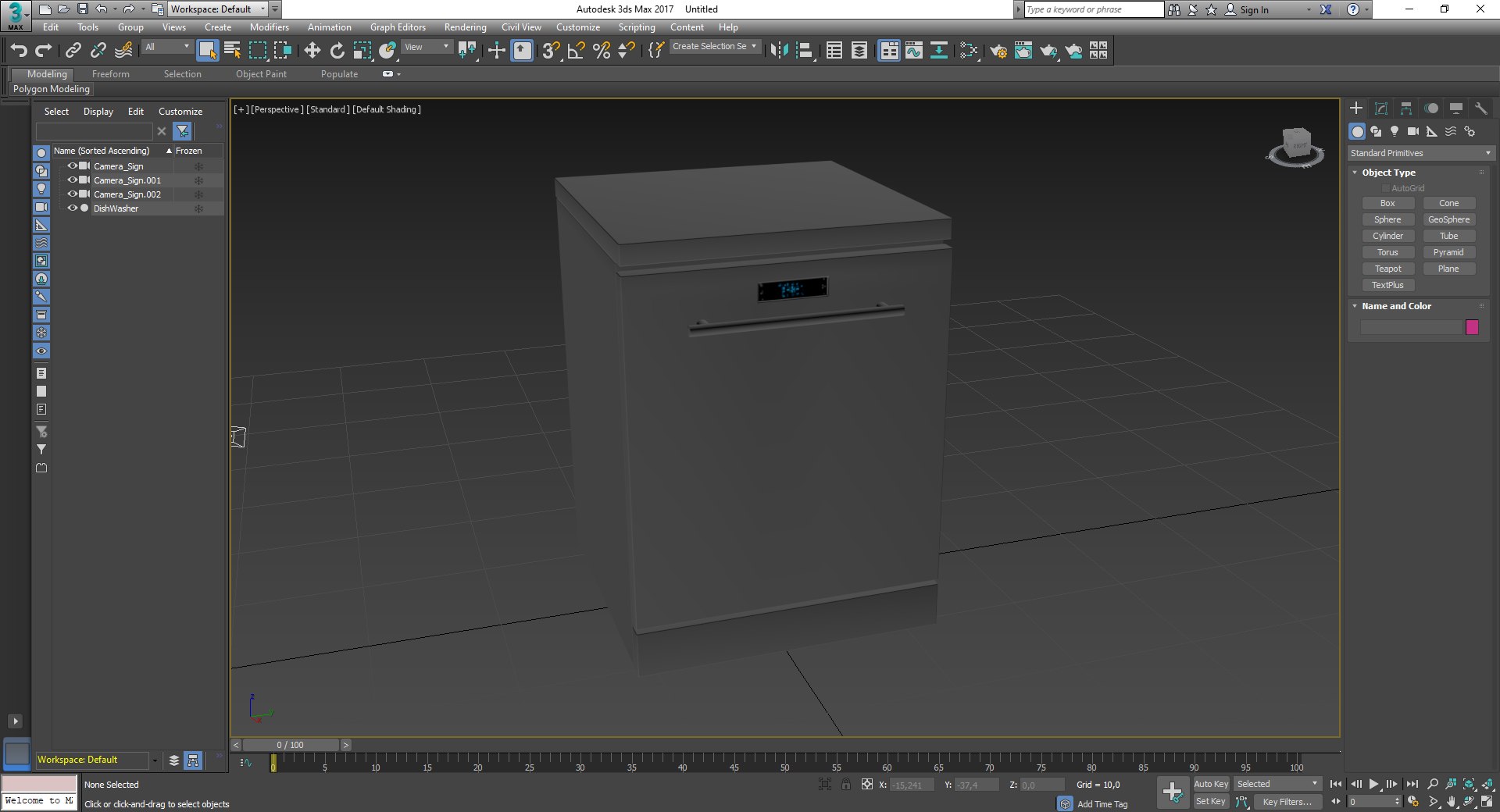Open the View reference coordinate dropdown
Viewport: 1500px width, 812px height.
click(x=427, y=47)
